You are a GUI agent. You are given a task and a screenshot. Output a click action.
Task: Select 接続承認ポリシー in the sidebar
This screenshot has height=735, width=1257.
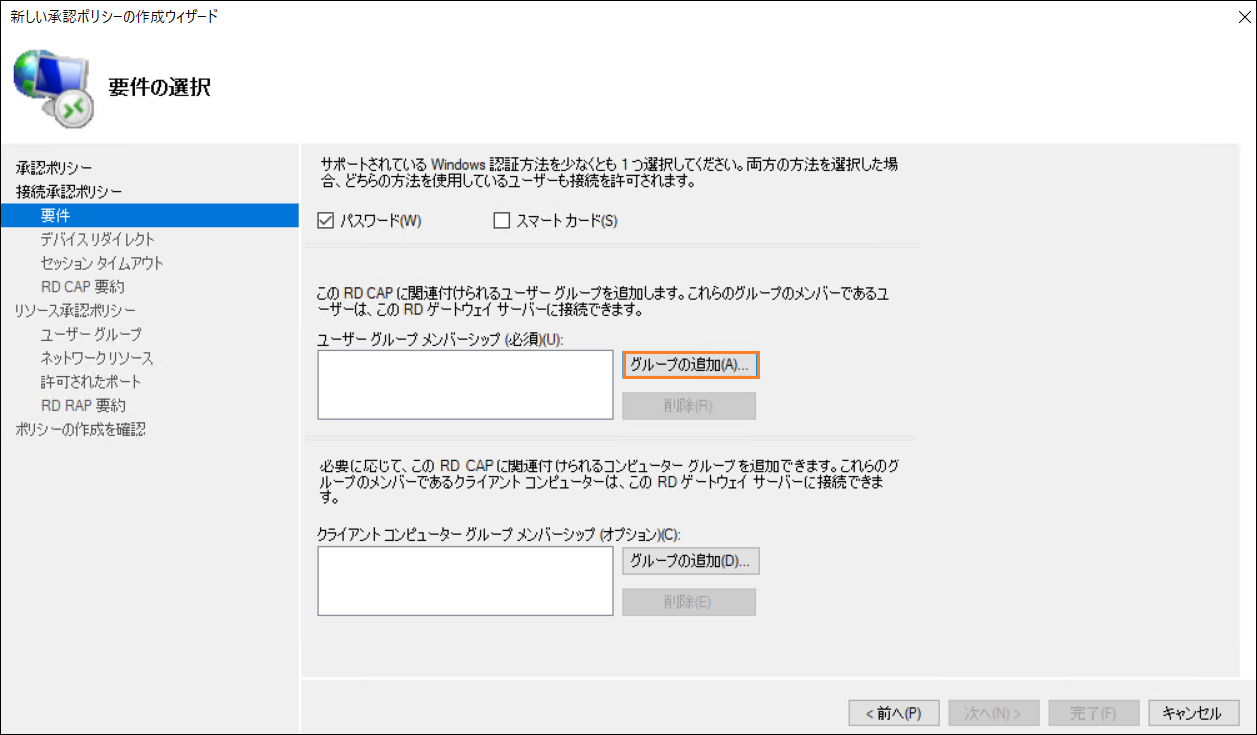tap(69, 191)
